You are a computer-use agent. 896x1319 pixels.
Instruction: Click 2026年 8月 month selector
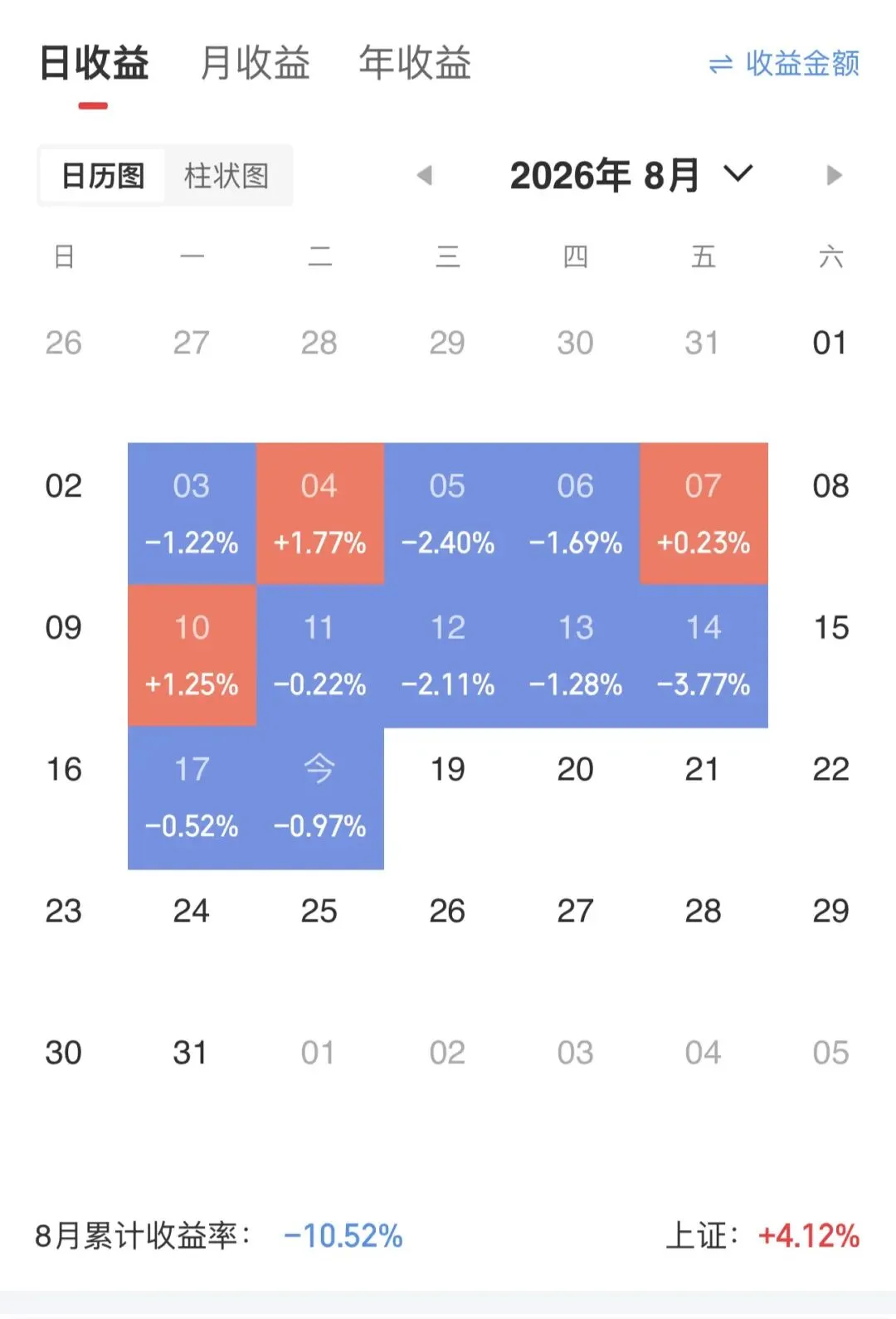[605, 175]
